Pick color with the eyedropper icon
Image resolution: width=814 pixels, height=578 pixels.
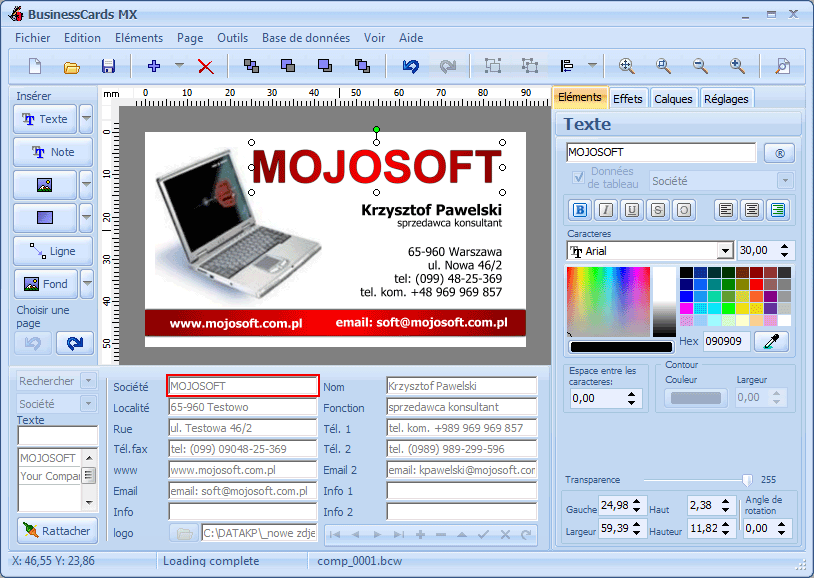(771, 341)
